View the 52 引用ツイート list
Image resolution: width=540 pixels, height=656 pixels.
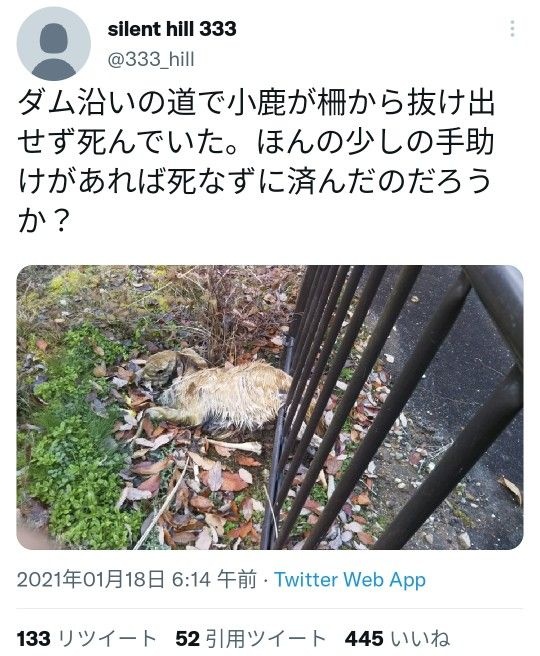(251, 639)
